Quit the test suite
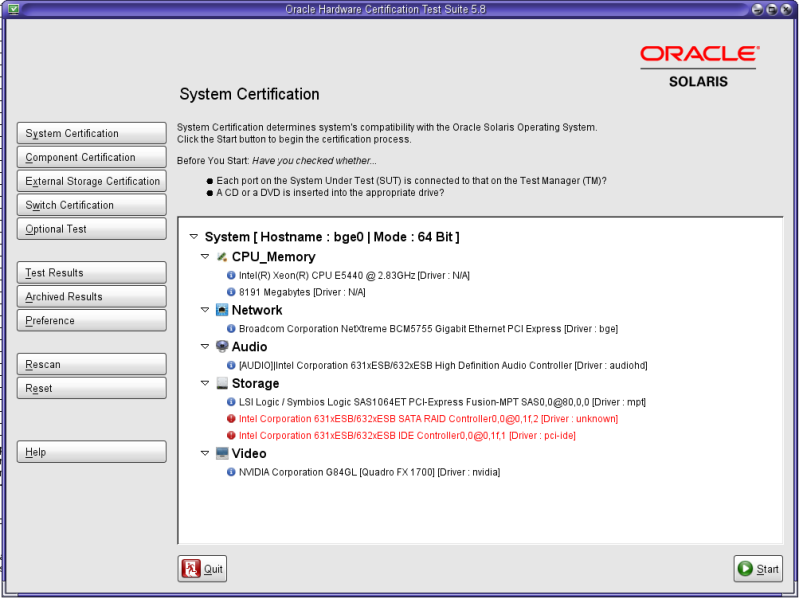The width and height of the screenshot is (799, 599). coord(202,568)
